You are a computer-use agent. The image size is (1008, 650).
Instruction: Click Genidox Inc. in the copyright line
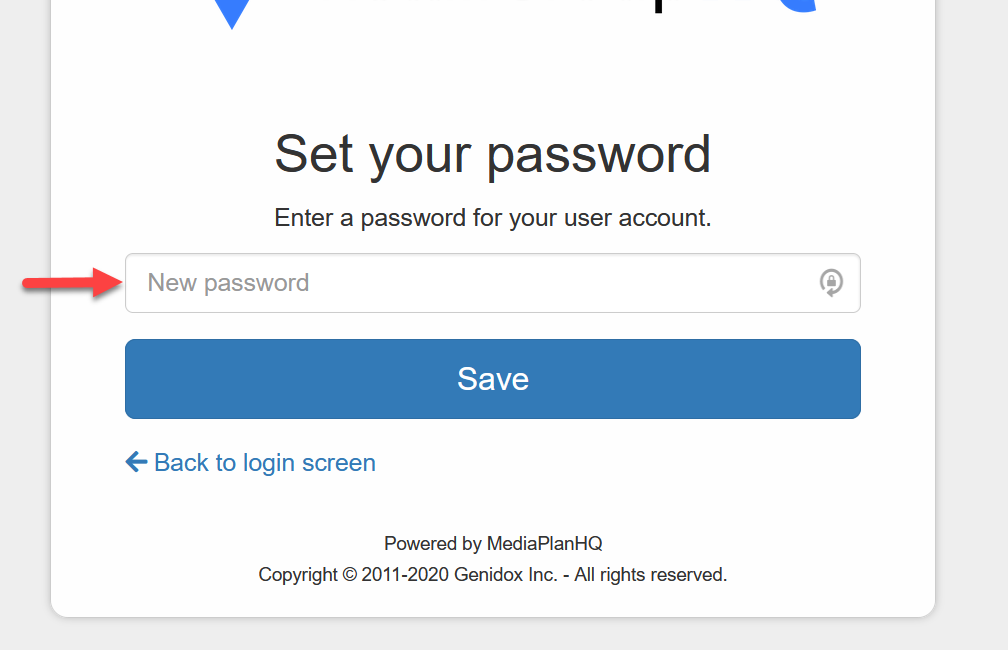click(505, 575)
